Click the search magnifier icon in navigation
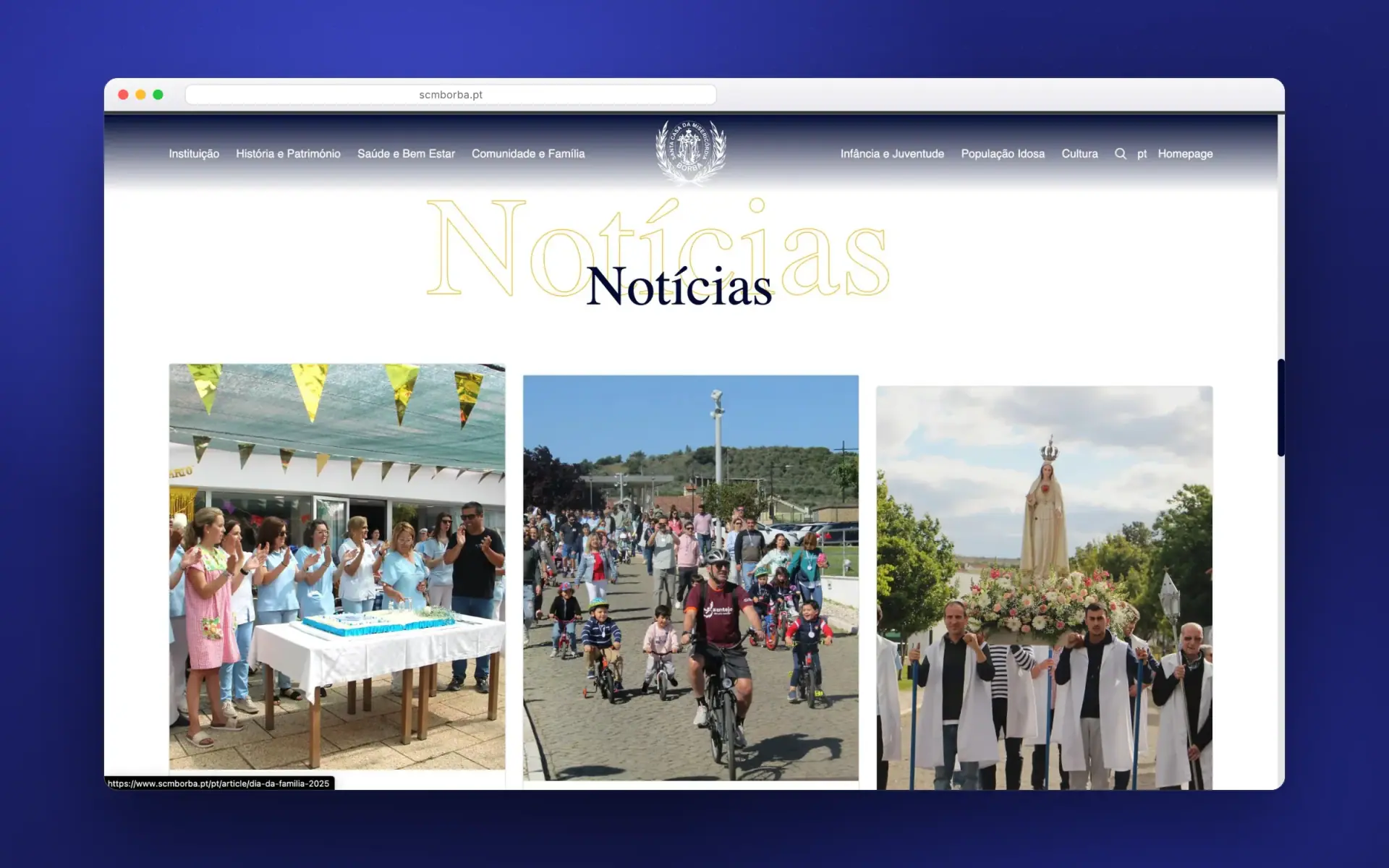This screenshot has width=1389, height=868. [x=1120, y=154]
